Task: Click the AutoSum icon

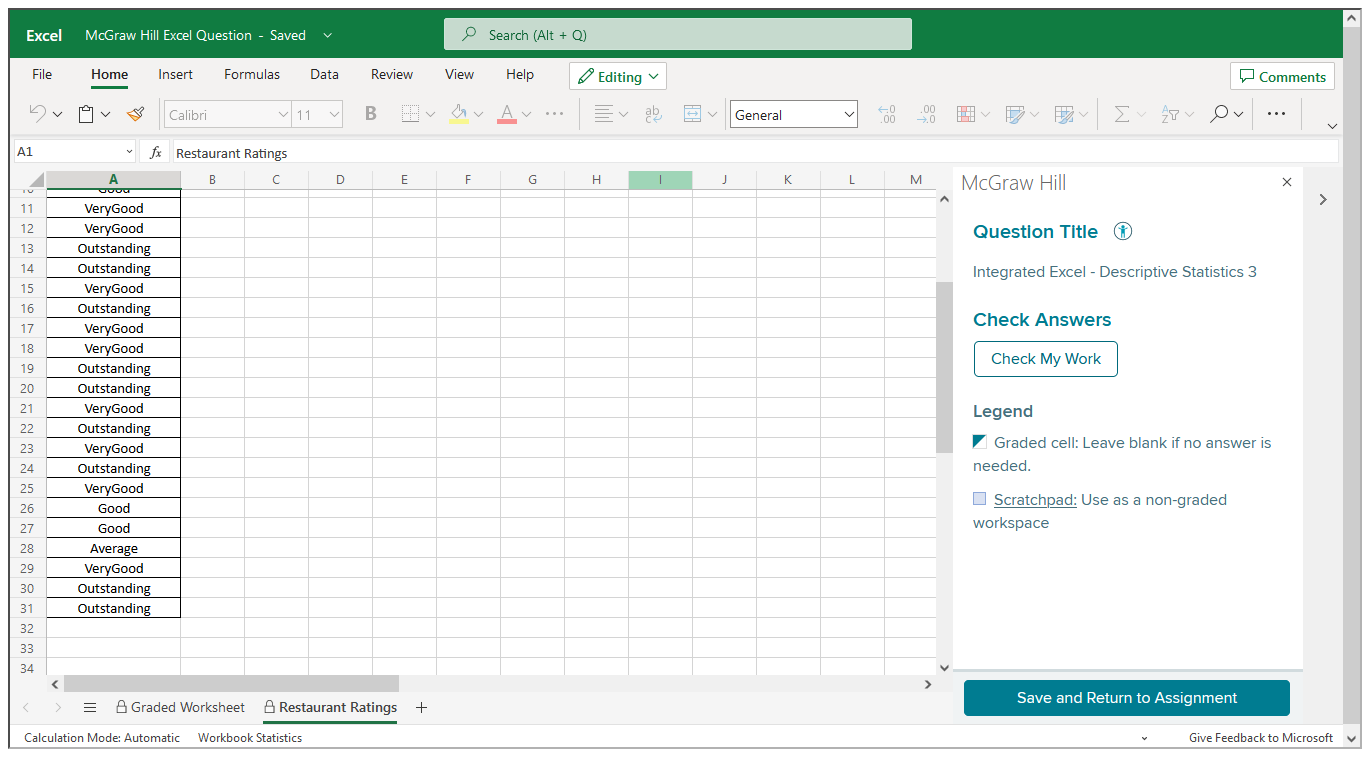Action: 1122,114
